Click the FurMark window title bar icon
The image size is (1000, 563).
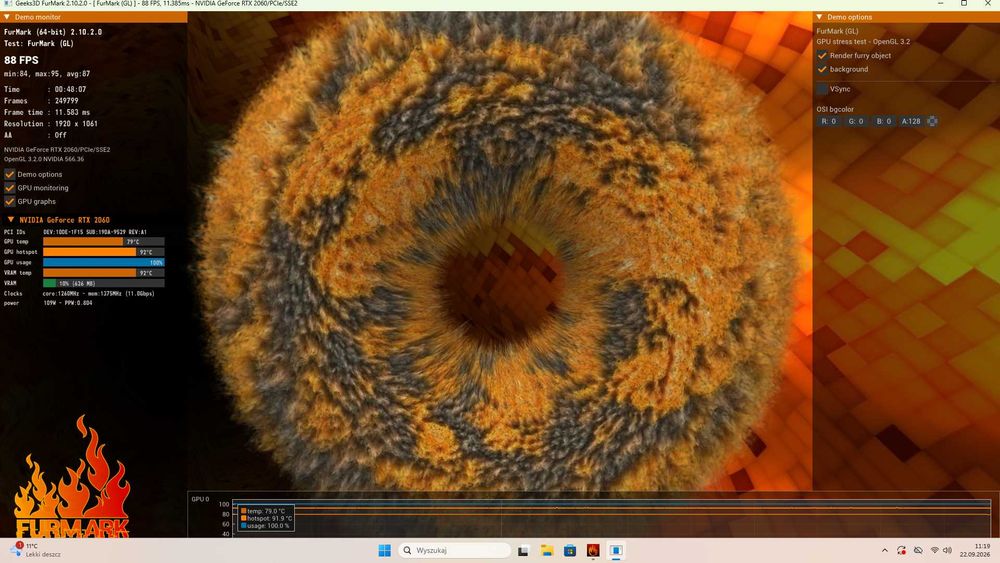point(8,4)
